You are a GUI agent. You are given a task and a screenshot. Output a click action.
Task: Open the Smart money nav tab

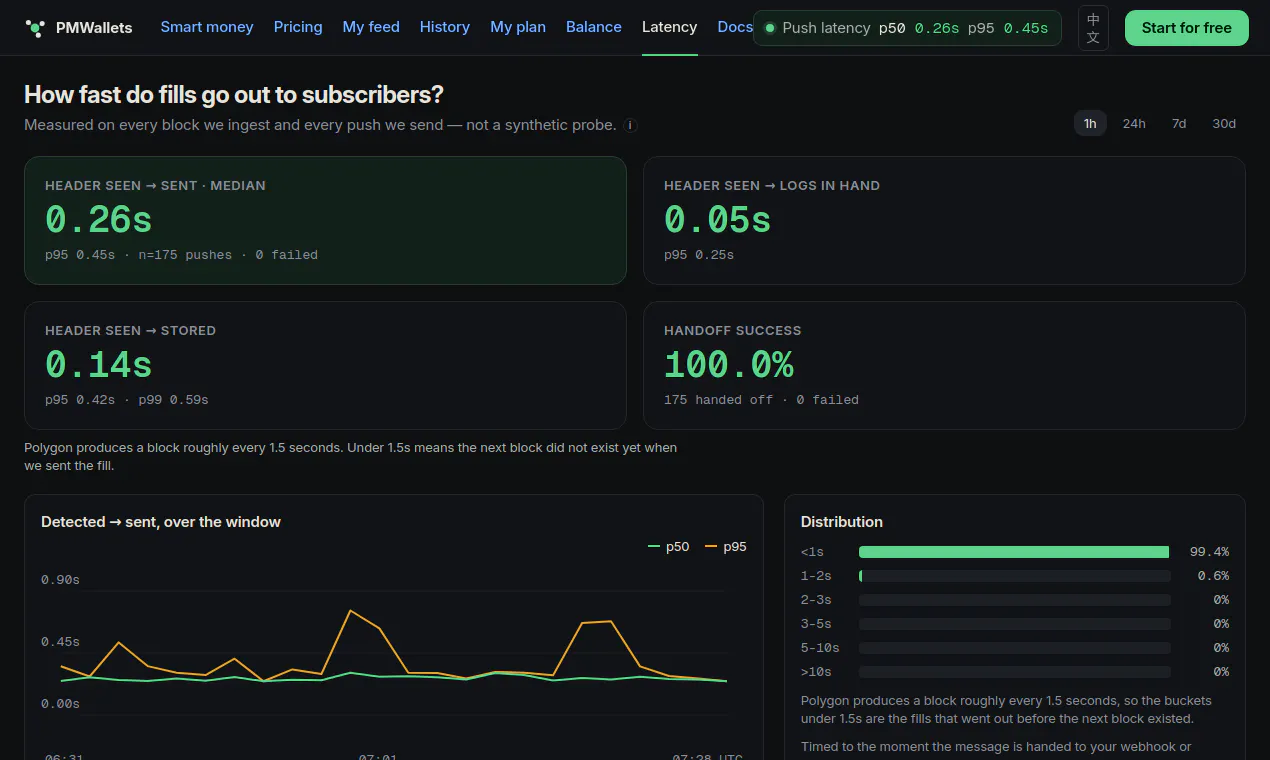[x=207, y=27]
